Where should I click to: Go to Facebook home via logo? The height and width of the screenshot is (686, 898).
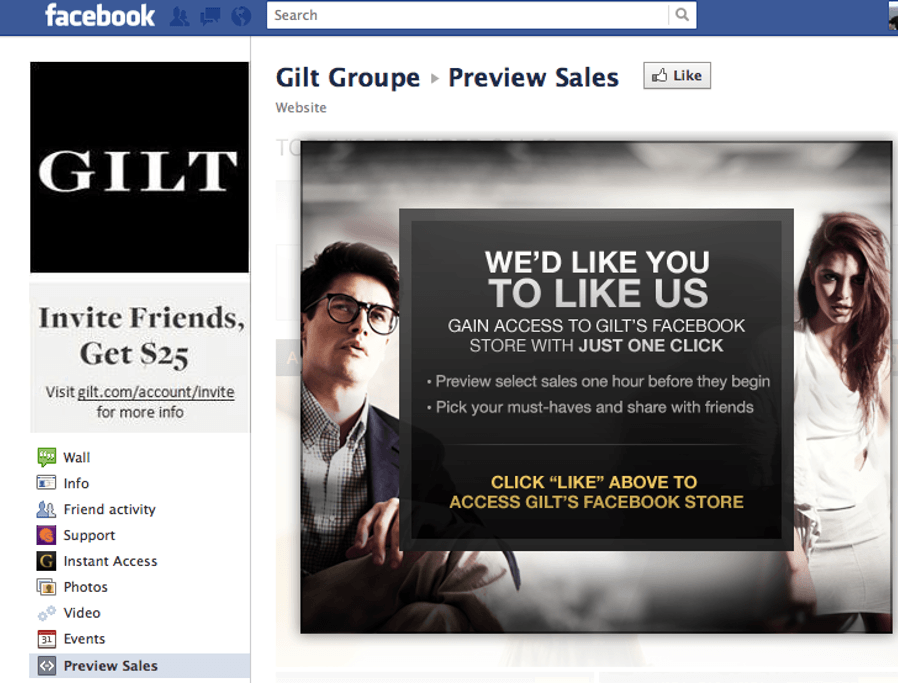pos(100,15)
